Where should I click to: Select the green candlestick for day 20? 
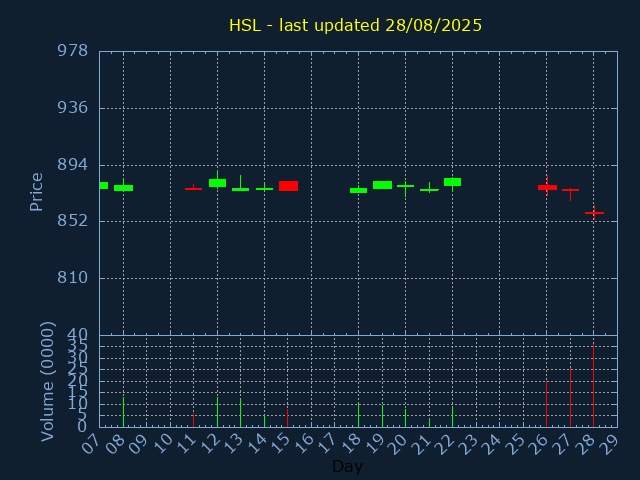point(405,186)
